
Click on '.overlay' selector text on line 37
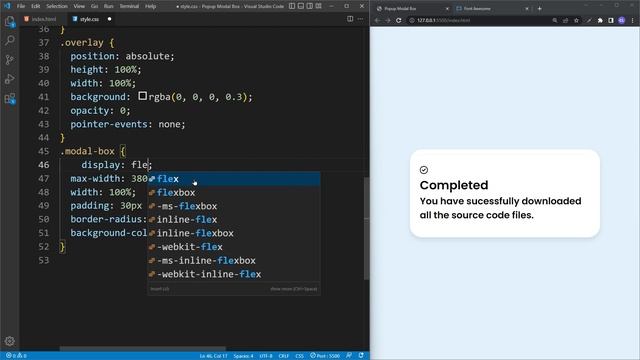click(x=82, y=42)
